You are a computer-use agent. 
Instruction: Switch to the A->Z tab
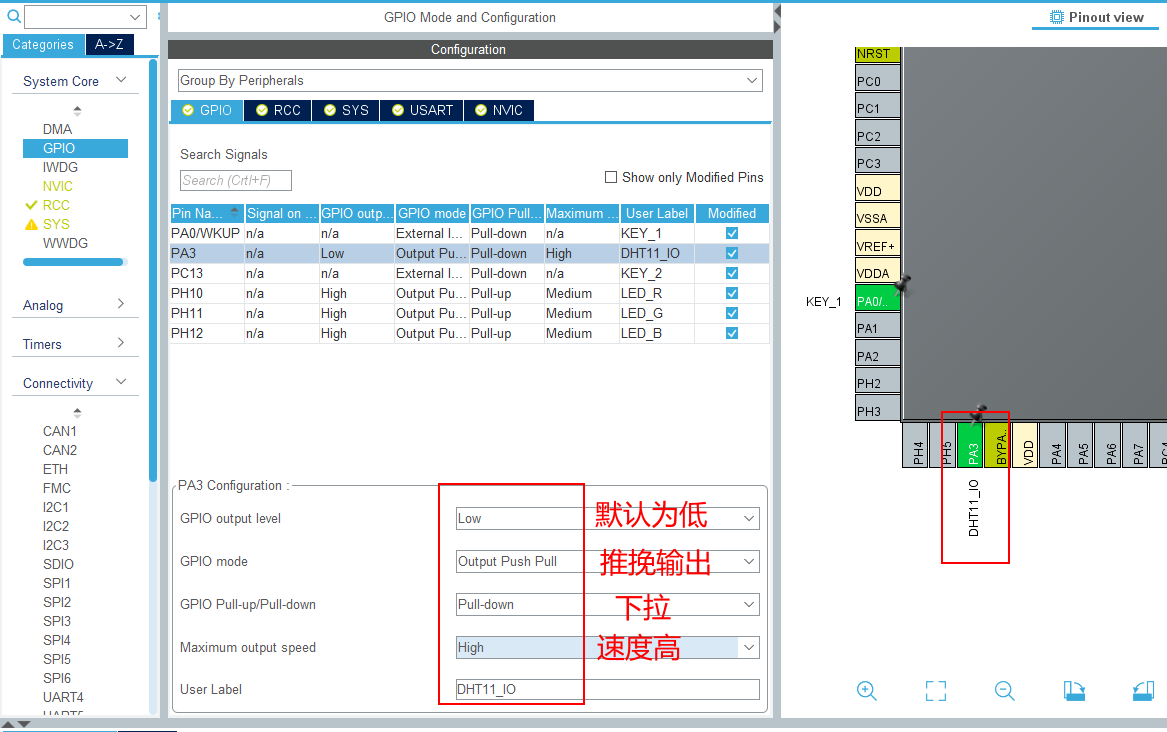tap(109, 45)
